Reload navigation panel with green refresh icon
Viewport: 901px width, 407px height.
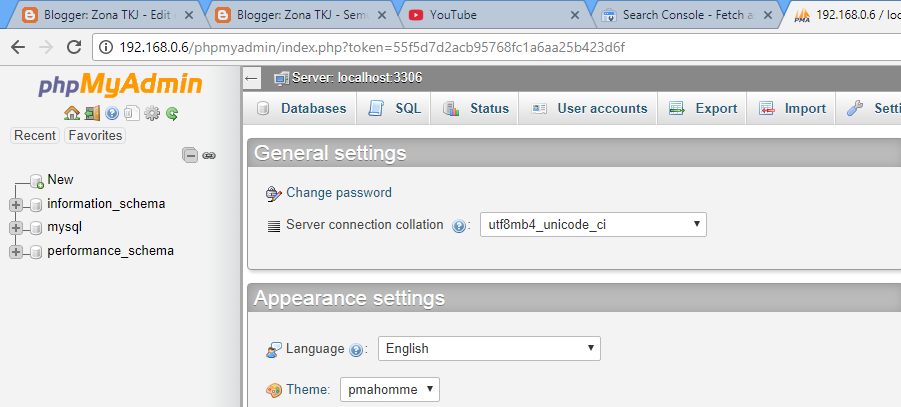tap(172, 114)
